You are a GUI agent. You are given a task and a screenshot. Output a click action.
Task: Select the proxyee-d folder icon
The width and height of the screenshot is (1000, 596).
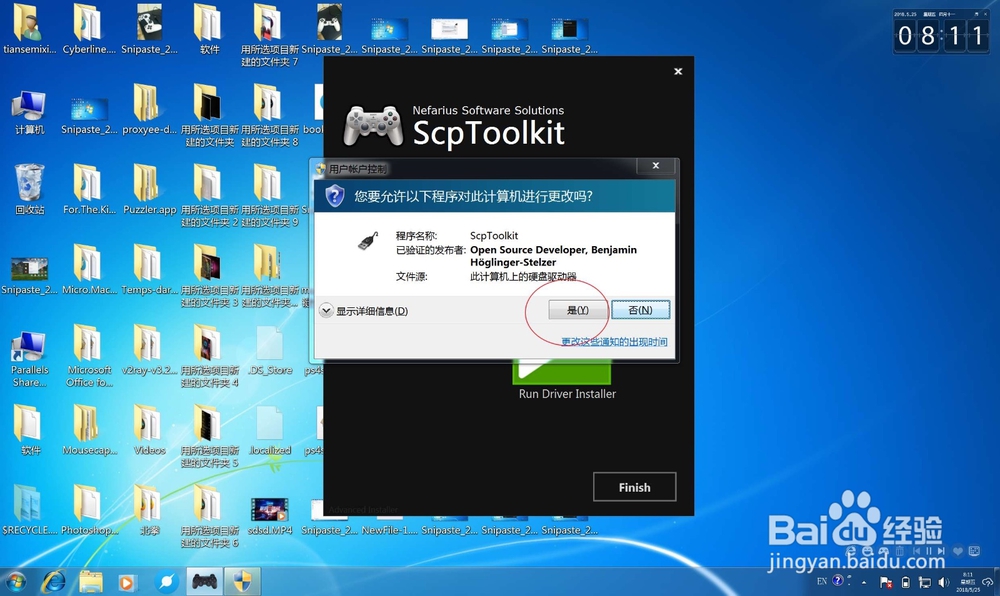coord(149,109)
